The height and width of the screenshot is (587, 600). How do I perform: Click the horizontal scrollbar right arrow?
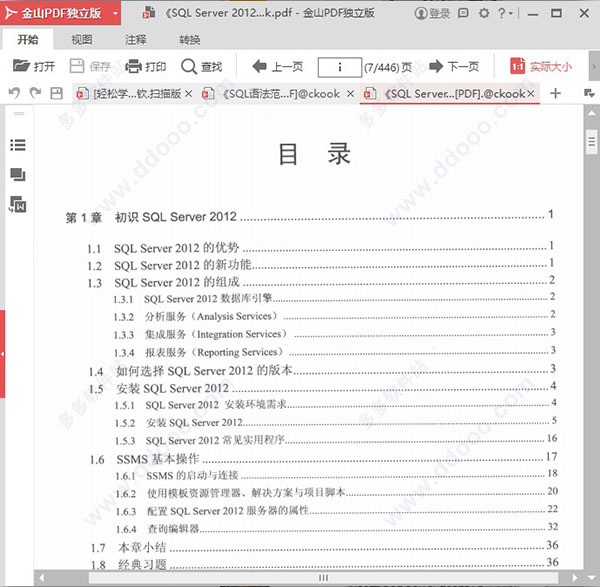575,577
